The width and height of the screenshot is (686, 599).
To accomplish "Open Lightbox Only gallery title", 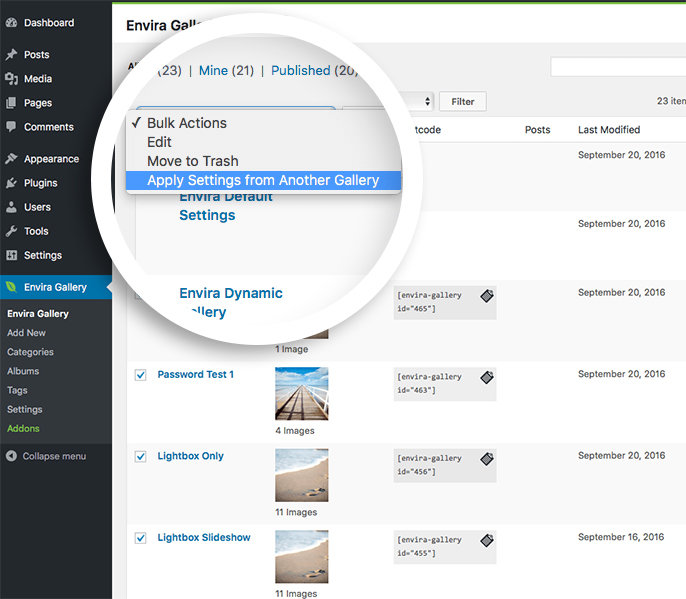I will (x=190, y=456).
